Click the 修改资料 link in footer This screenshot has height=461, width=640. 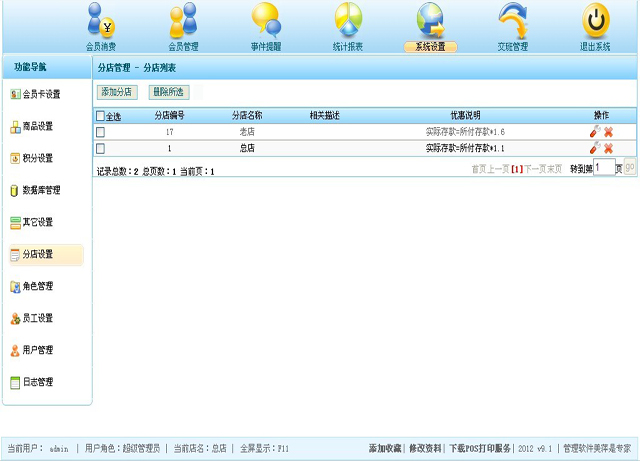(x=425, y=449)
